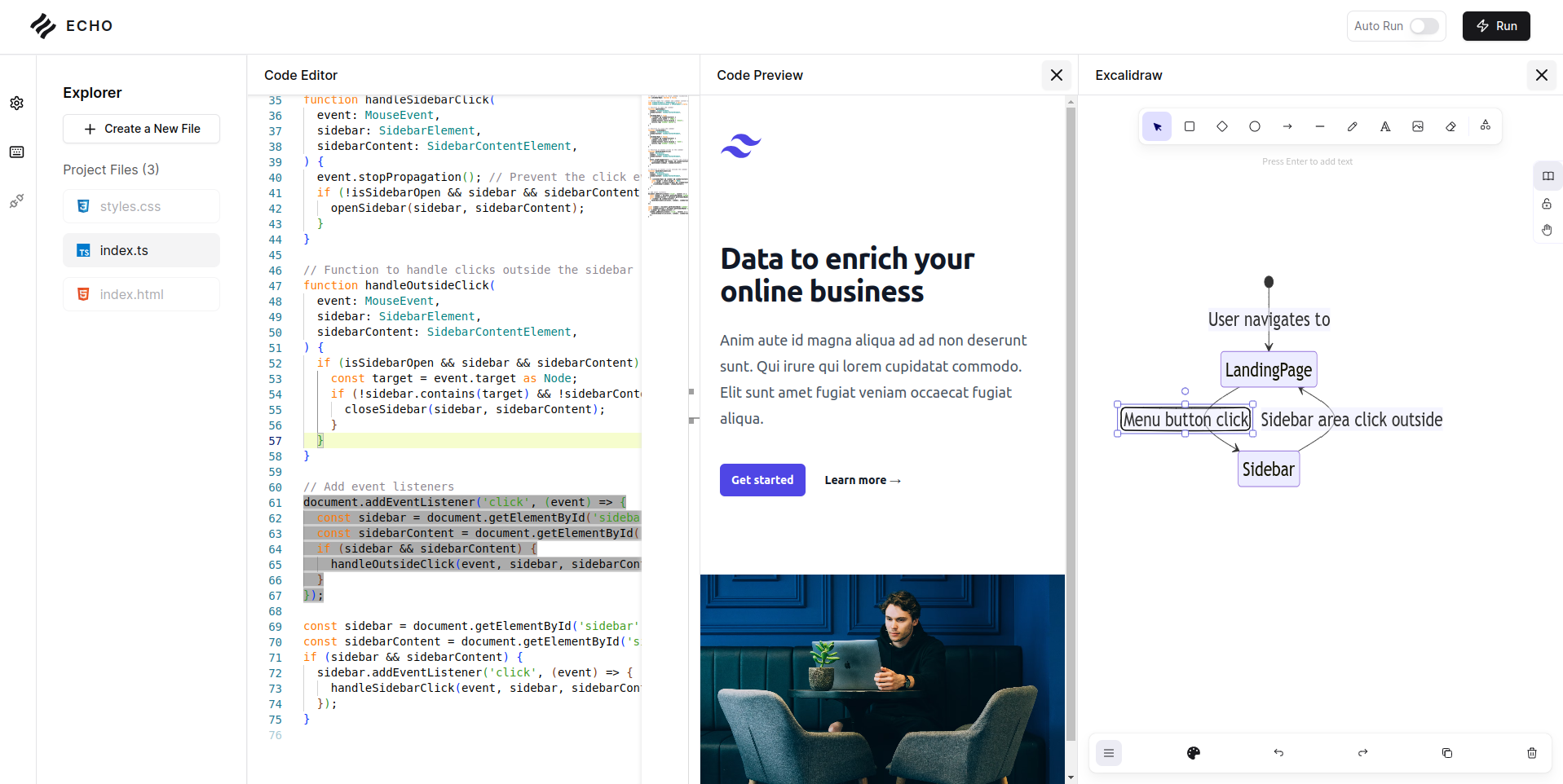Open the Excalidraw hamburger menu
The width and height of the screenshot is (1563, 784).
click(1109, 753)
